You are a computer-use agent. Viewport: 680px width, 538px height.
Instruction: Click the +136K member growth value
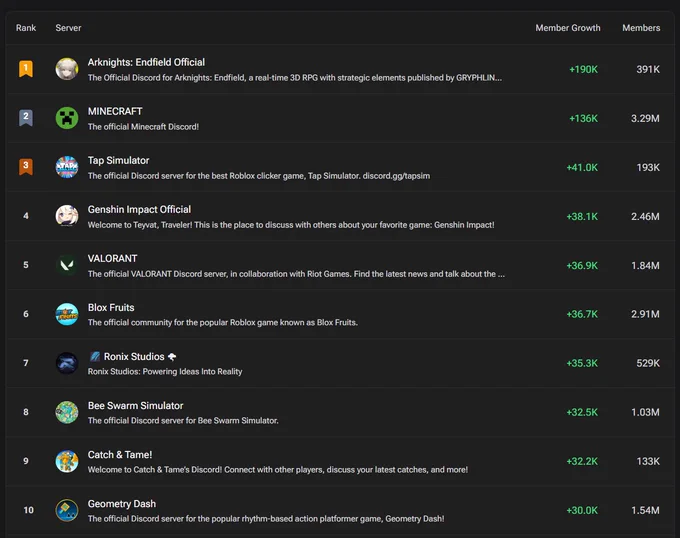coord(583,118)
